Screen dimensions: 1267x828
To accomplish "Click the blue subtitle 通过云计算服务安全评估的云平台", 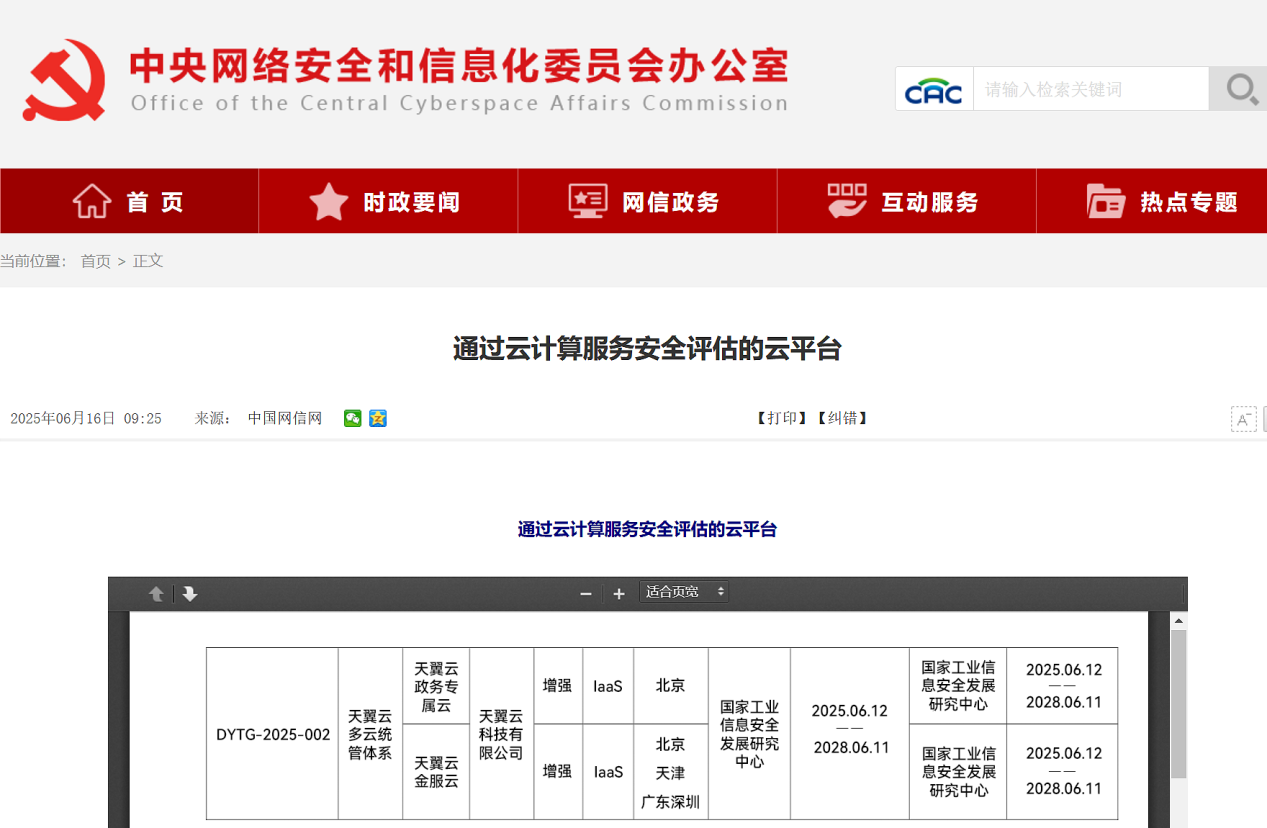I will click(647, 529).
